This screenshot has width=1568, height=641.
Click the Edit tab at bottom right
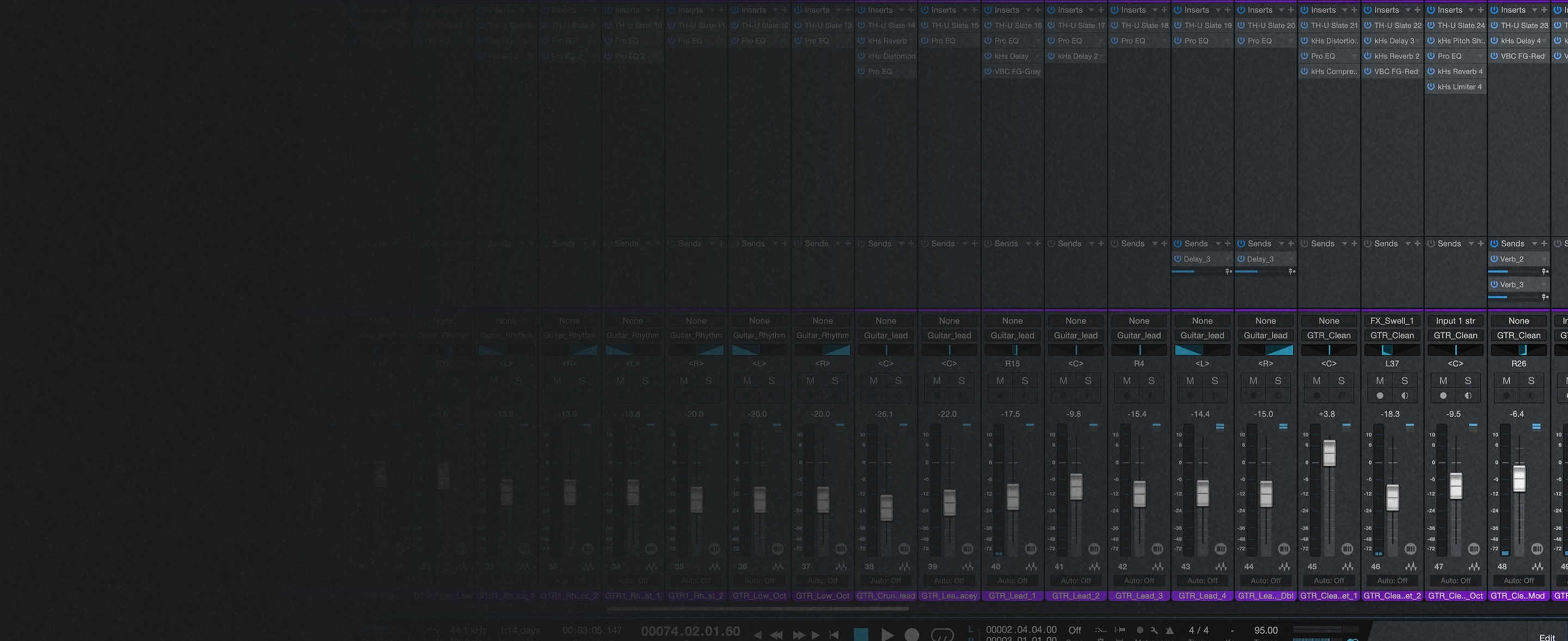tap(1547, 637)
